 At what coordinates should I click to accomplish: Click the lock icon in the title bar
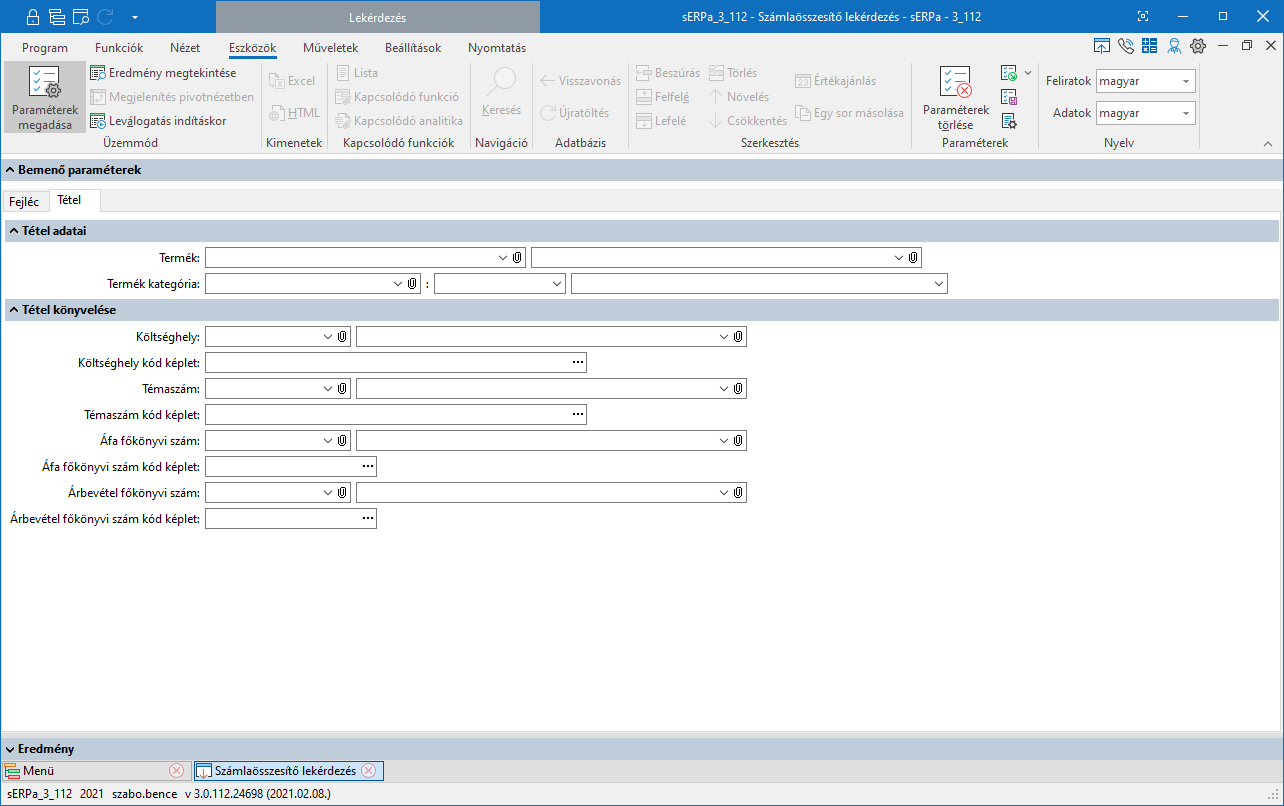click(x=32, y=17)
